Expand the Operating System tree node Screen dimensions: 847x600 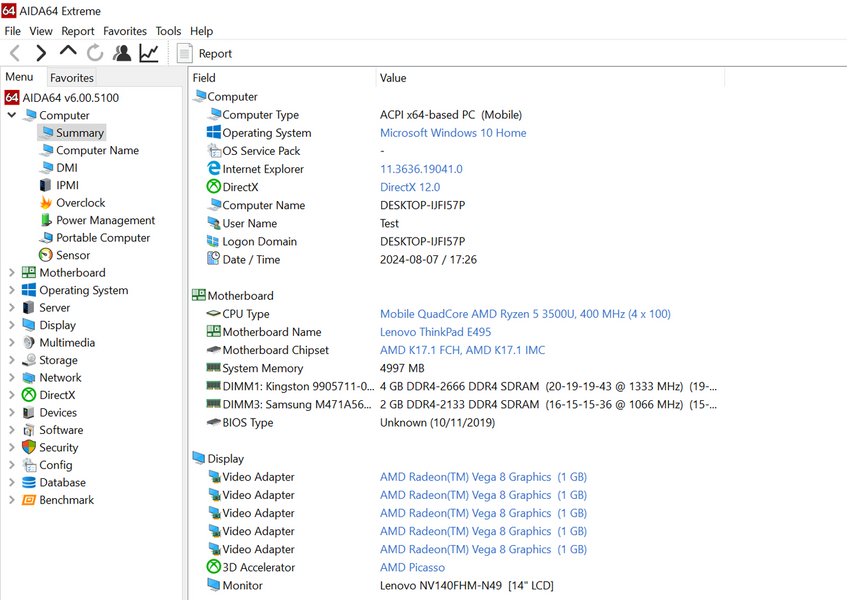pos(11,290)
